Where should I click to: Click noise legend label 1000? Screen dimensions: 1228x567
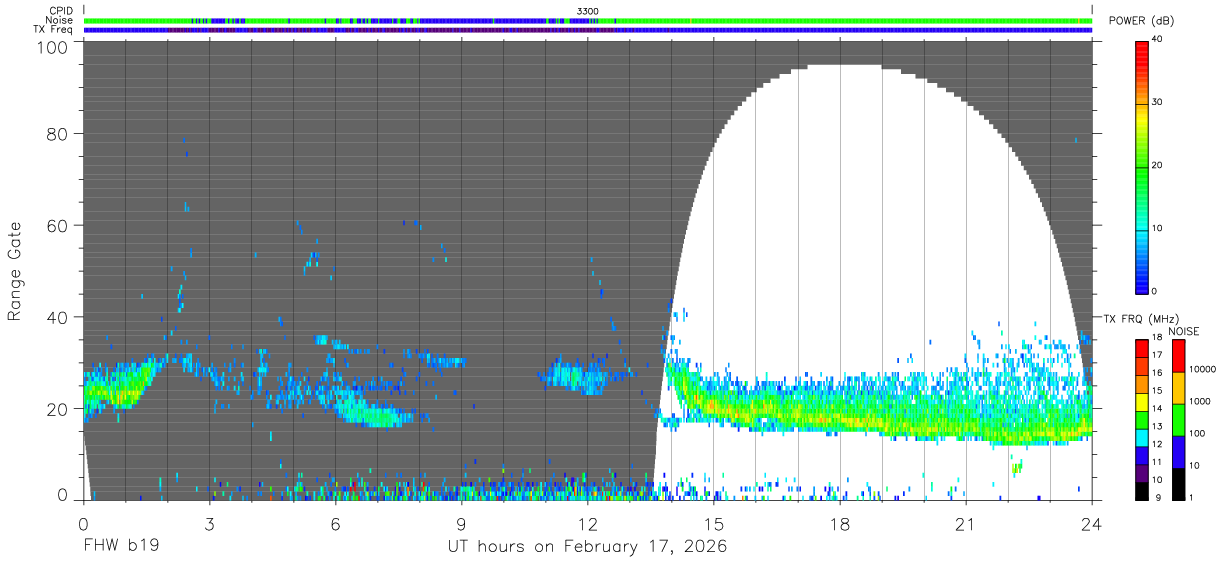[x=1199, y=401]
